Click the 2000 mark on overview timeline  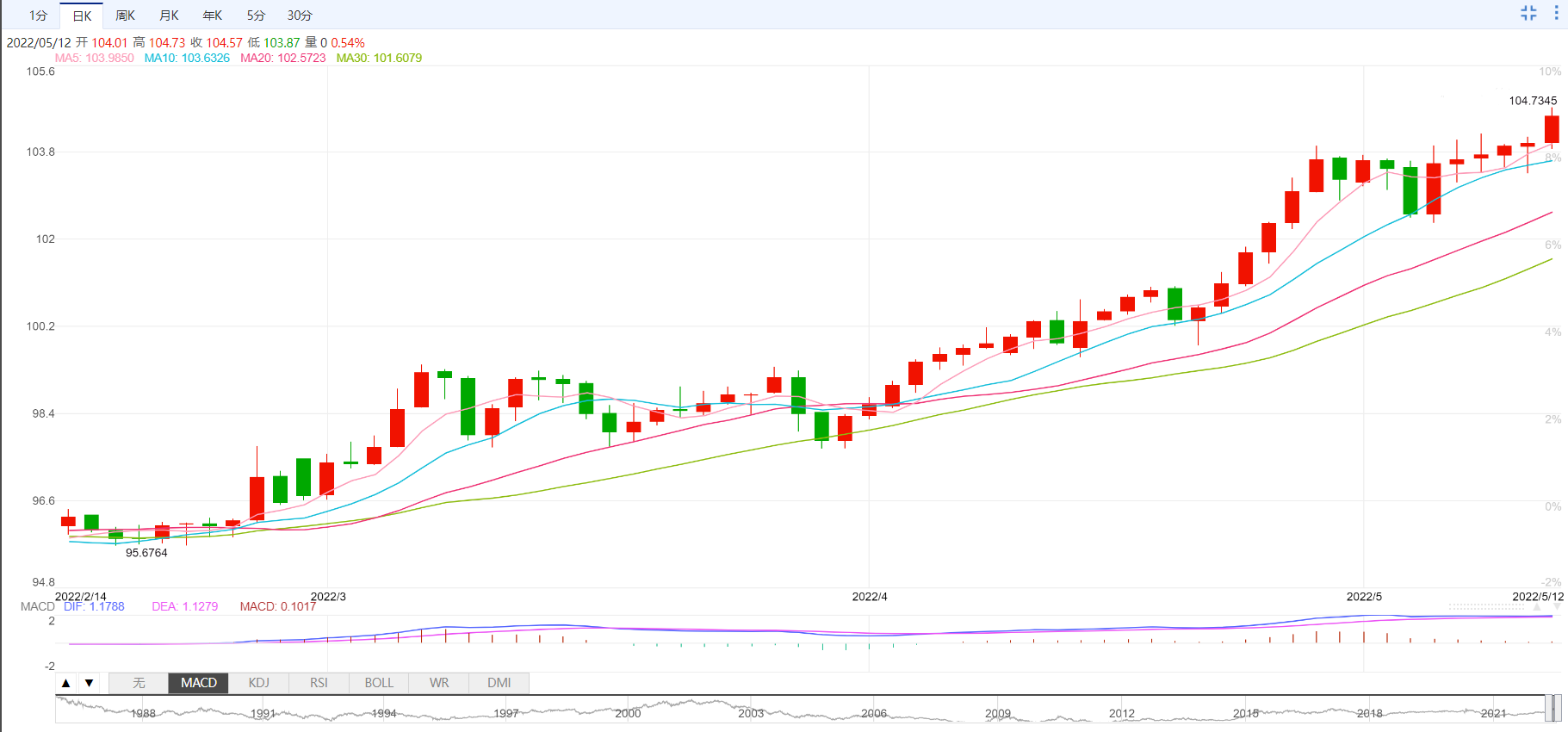click(x=628, y=713)
